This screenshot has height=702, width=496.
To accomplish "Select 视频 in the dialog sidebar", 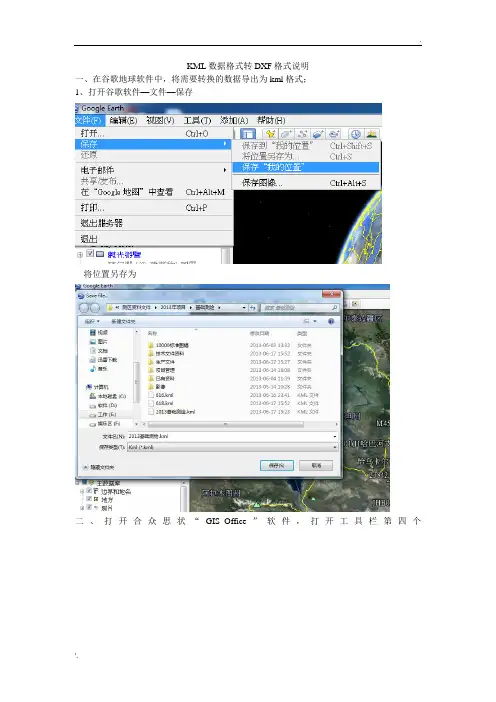I will [x=99, y=332].
